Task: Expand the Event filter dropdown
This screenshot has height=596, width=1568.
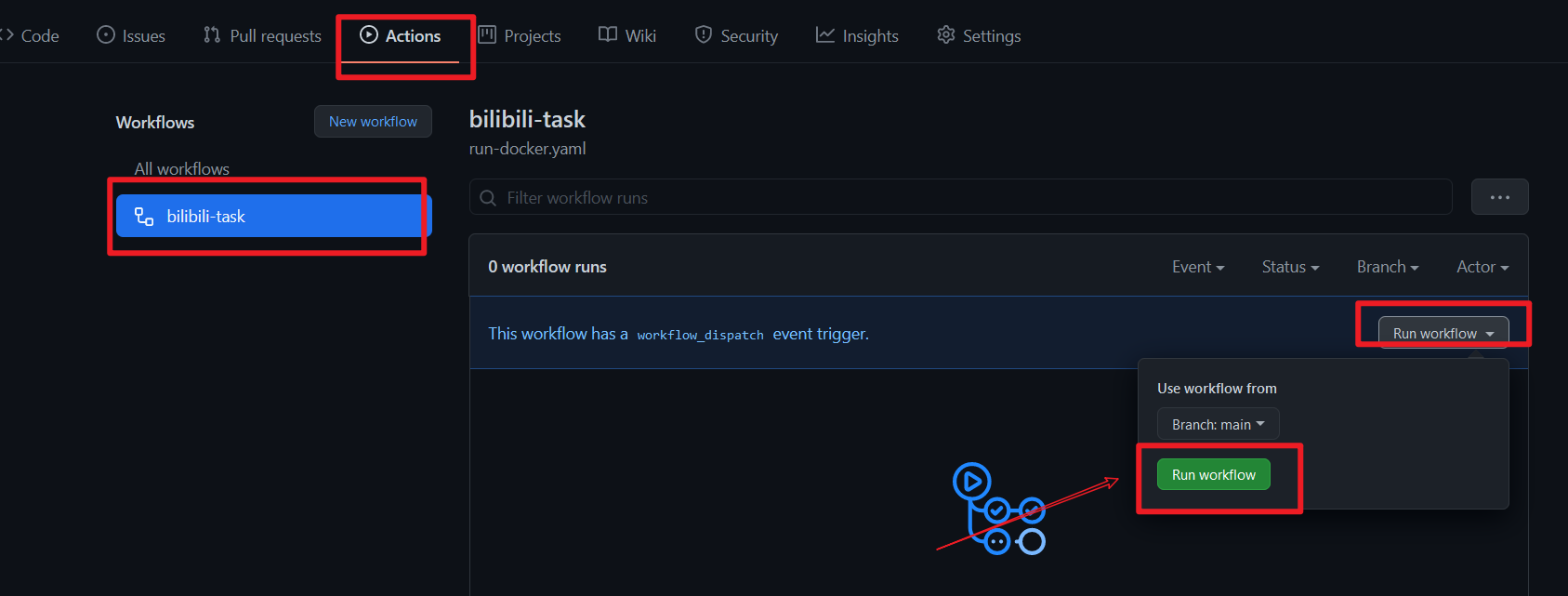Action: pyautogui.click(x=1198, y=267)
